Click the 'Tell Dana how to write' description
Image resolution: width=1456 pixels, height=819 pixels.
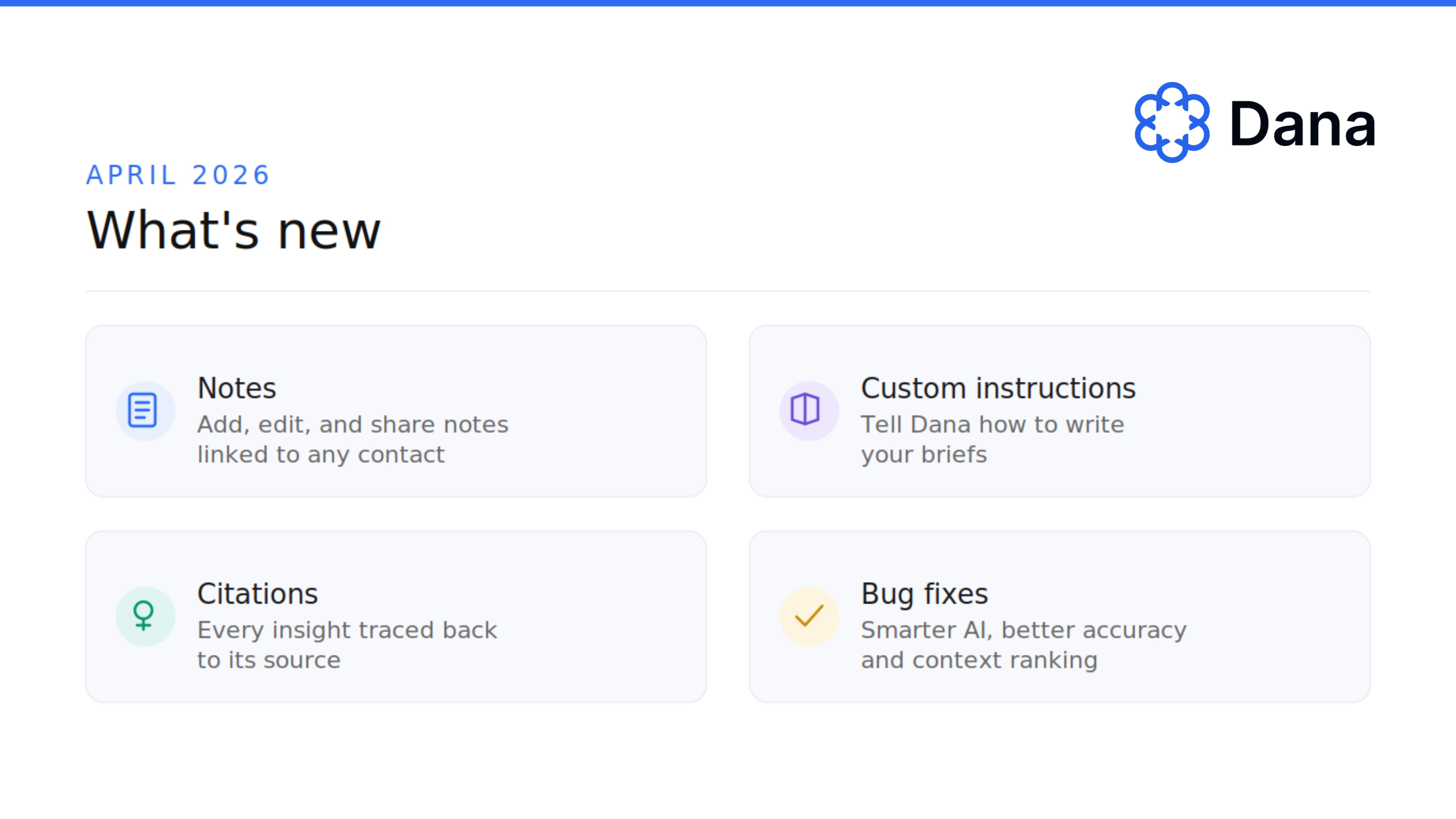993,440
